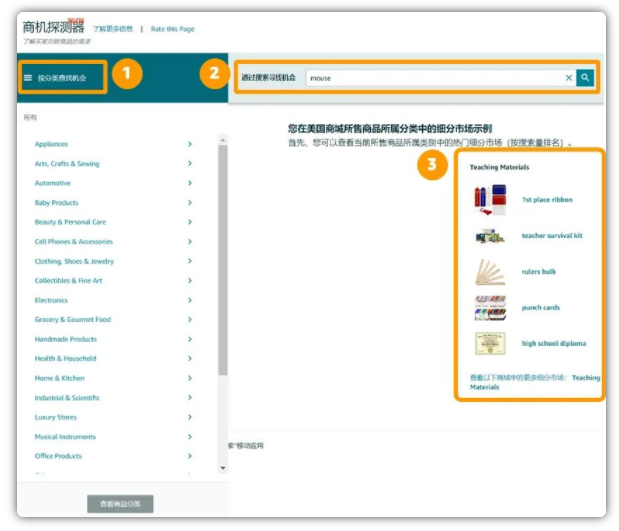Open the hamburger menu for category browsing
The height and width of the screenshot is (531, 619).
click(x=28, y=77)
